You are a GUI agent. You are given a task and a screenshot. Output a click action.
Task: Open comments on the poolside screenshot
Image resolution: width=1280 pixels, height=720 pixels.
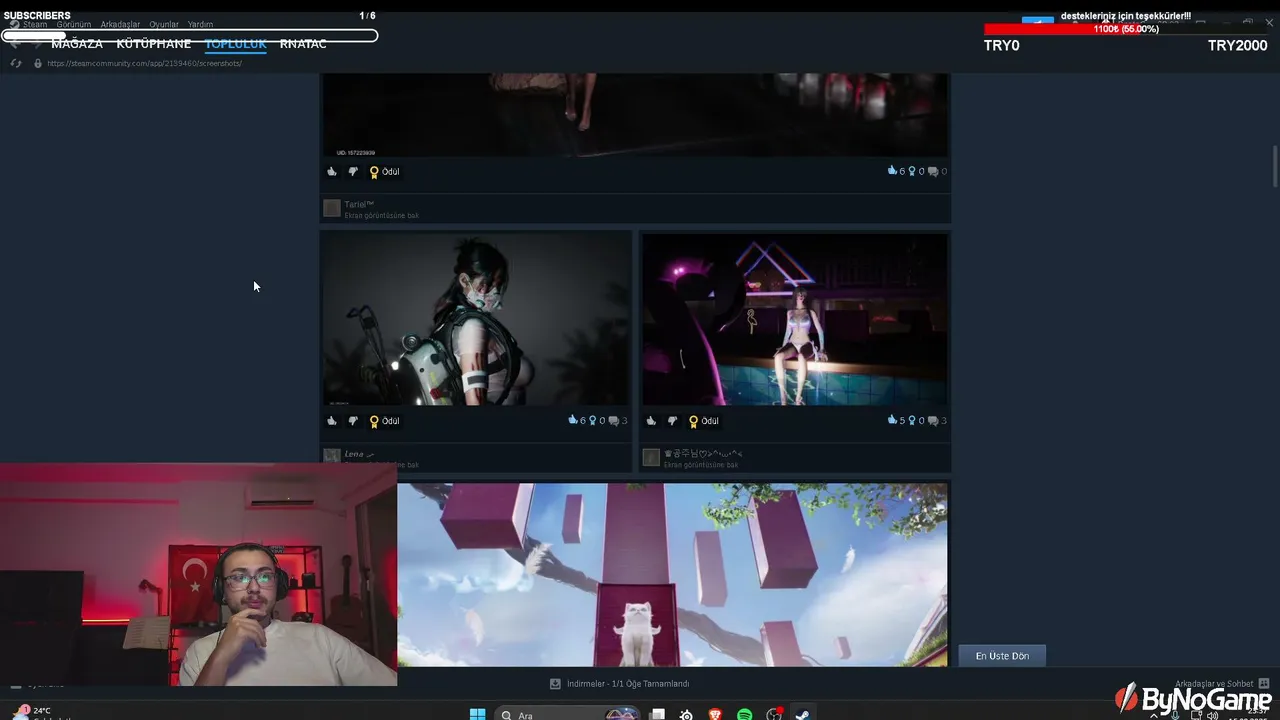click(x=937, y=421)
